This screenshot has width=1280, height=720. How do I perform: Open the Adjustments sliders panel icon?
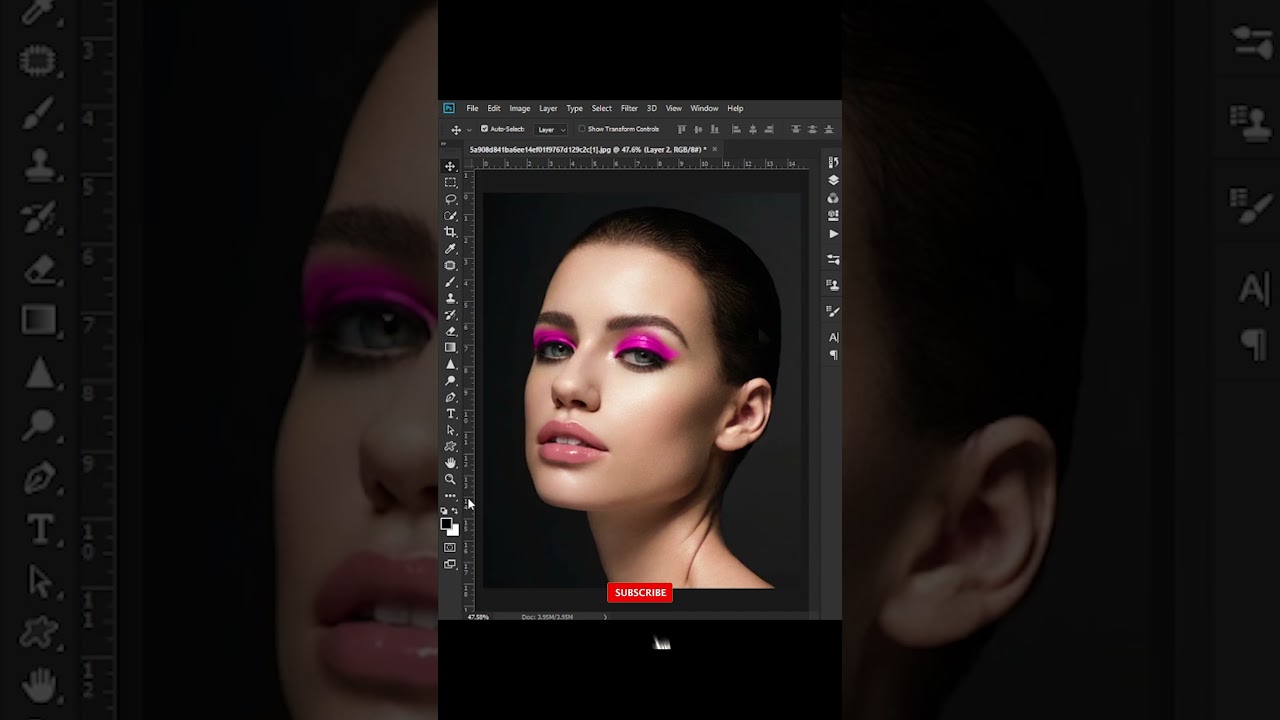coord(833,259)
